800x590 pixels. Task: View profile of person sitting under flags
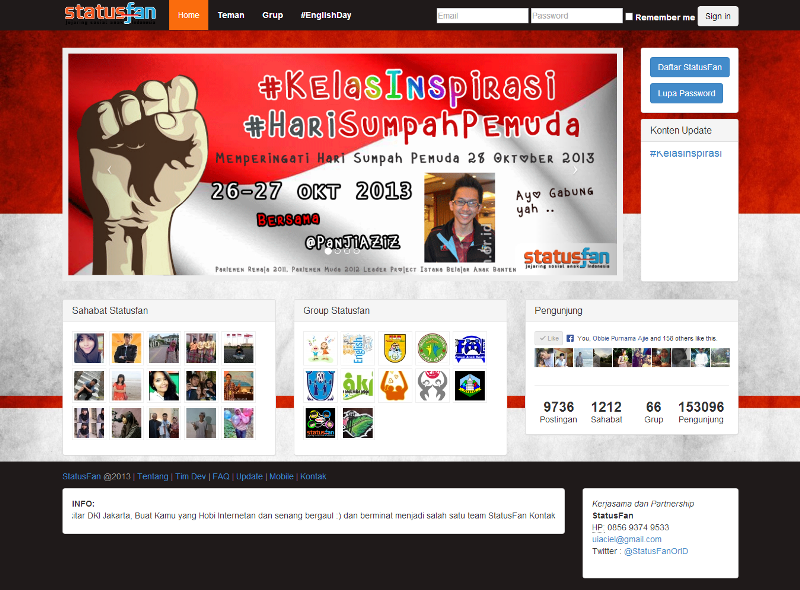pos(238,348)
